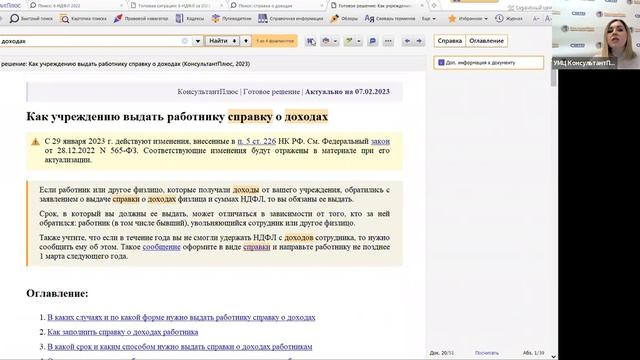Open Избранное star menu

[x=468, y=18]
